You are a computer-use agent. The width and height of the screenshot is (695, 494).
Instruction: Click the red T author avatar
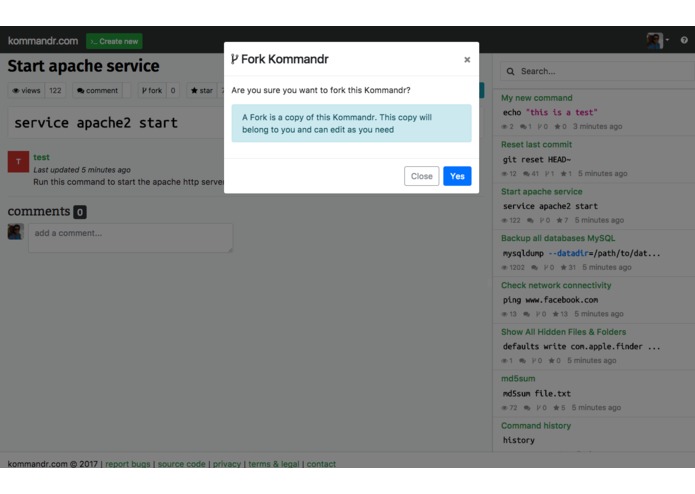(x=18, y=161)
